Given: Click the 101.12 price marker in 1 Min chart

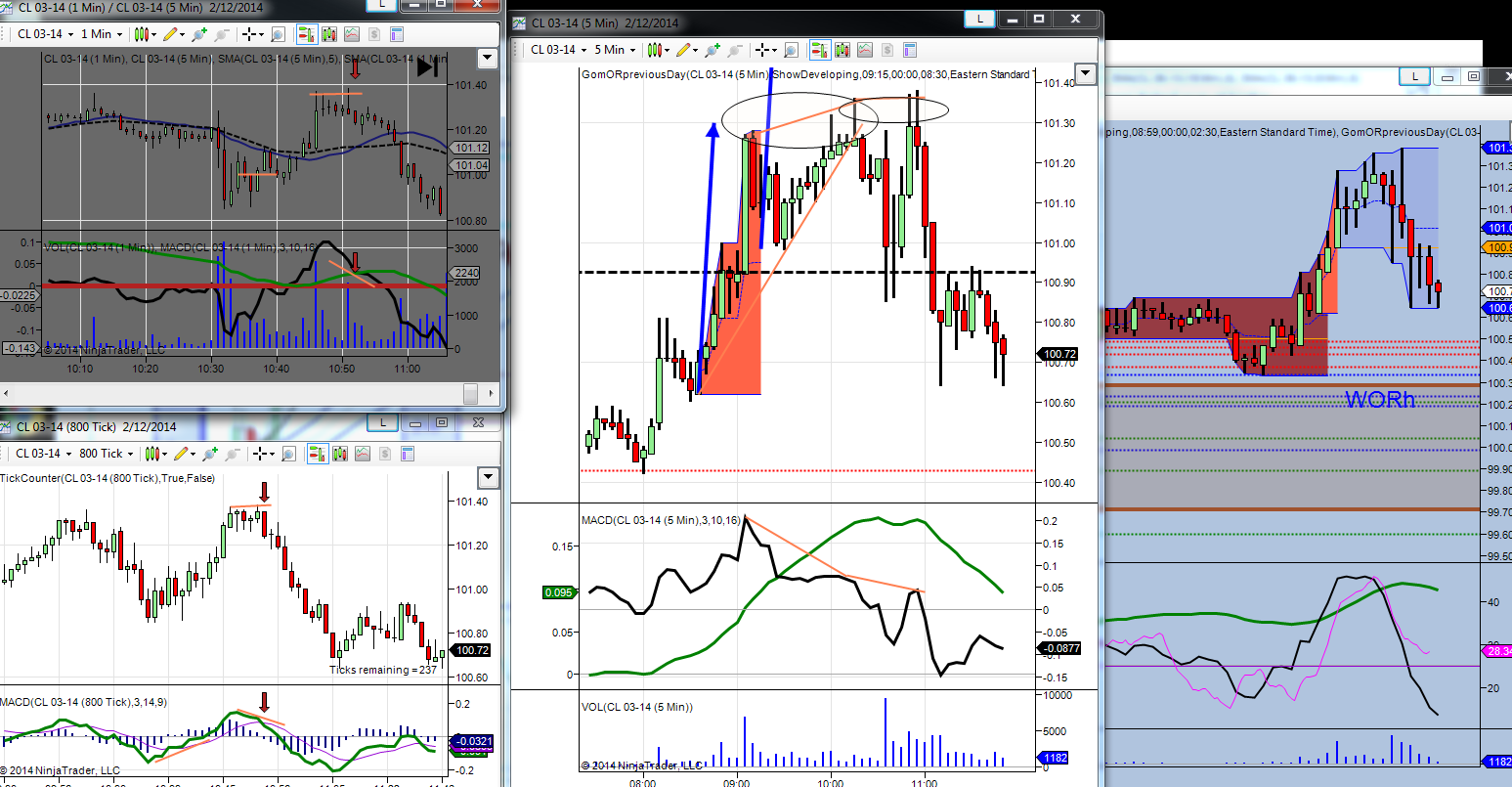Looking at the screenshot, I should (x=471, y=148).
